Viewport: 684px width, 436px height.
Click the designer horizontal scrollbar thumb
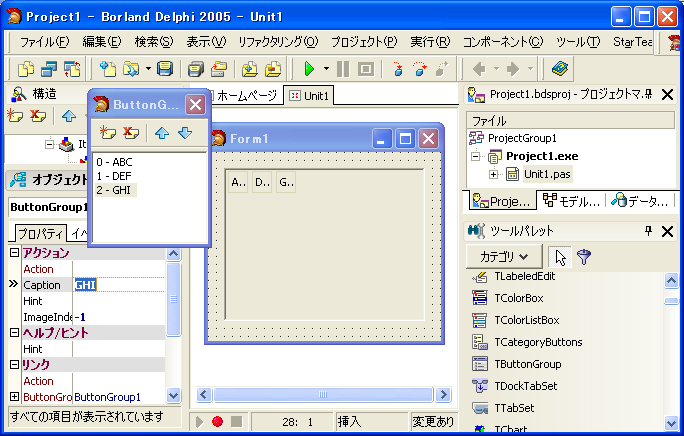[323, 395]
